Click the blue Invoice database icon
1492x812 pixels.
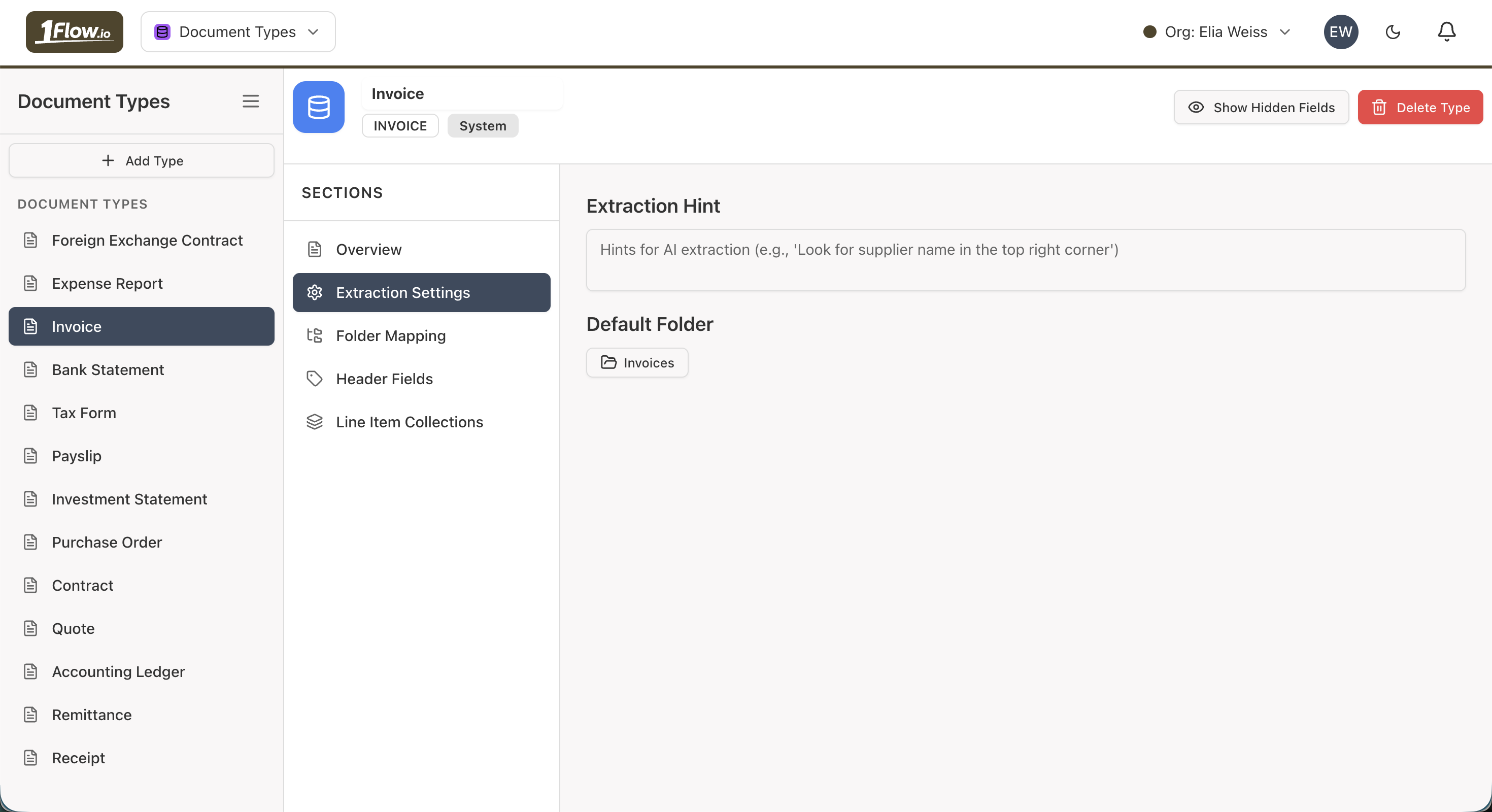pos(319,107)
